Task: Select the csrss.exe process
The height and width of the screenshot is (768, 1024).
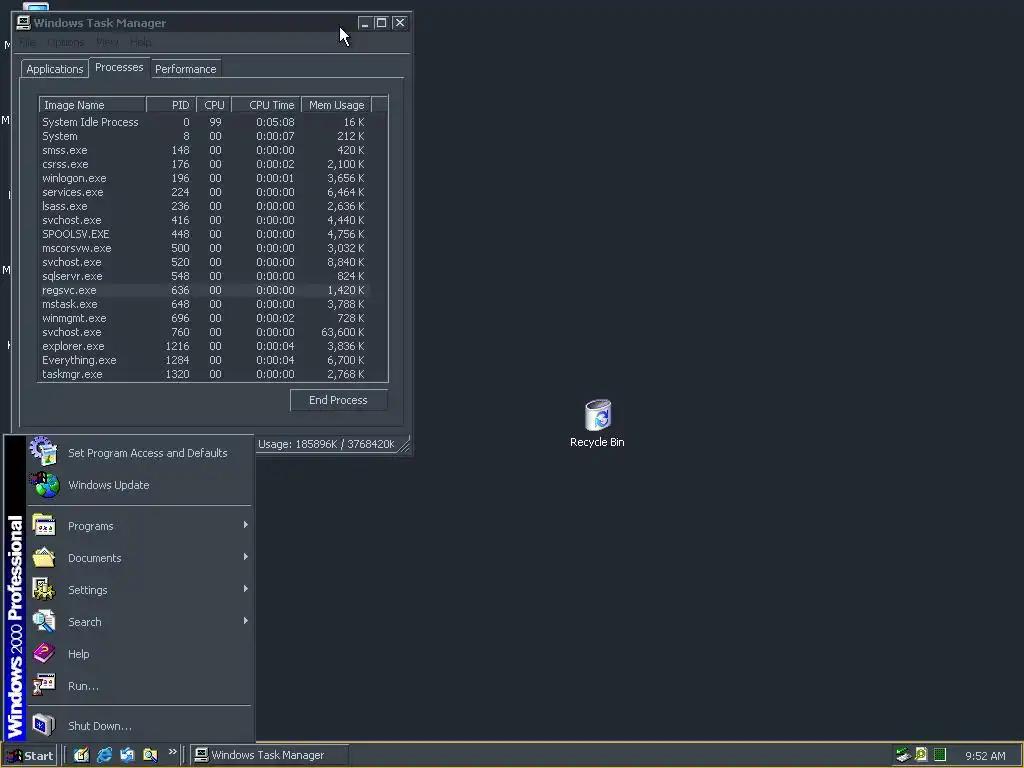Action: click(204, 164)
